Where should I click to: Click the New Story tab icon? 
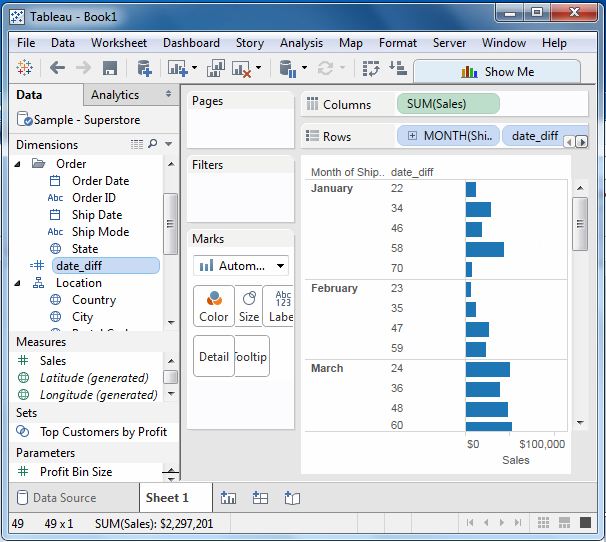292,497
